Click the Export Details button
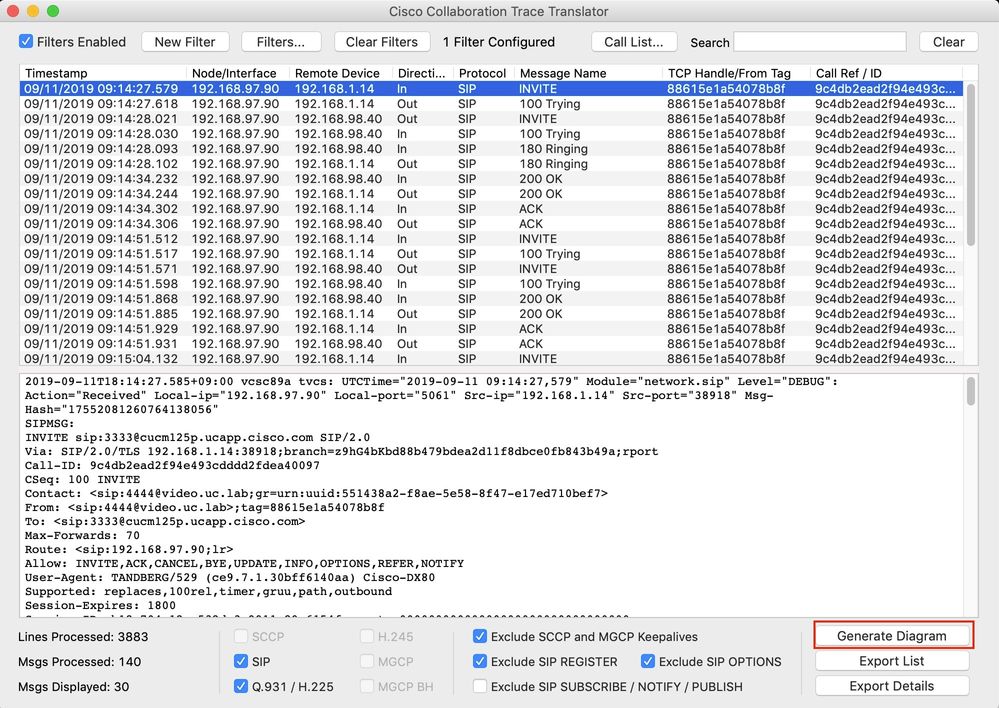The width and height of the screenshot is (999, 708). tap(892, 686)
